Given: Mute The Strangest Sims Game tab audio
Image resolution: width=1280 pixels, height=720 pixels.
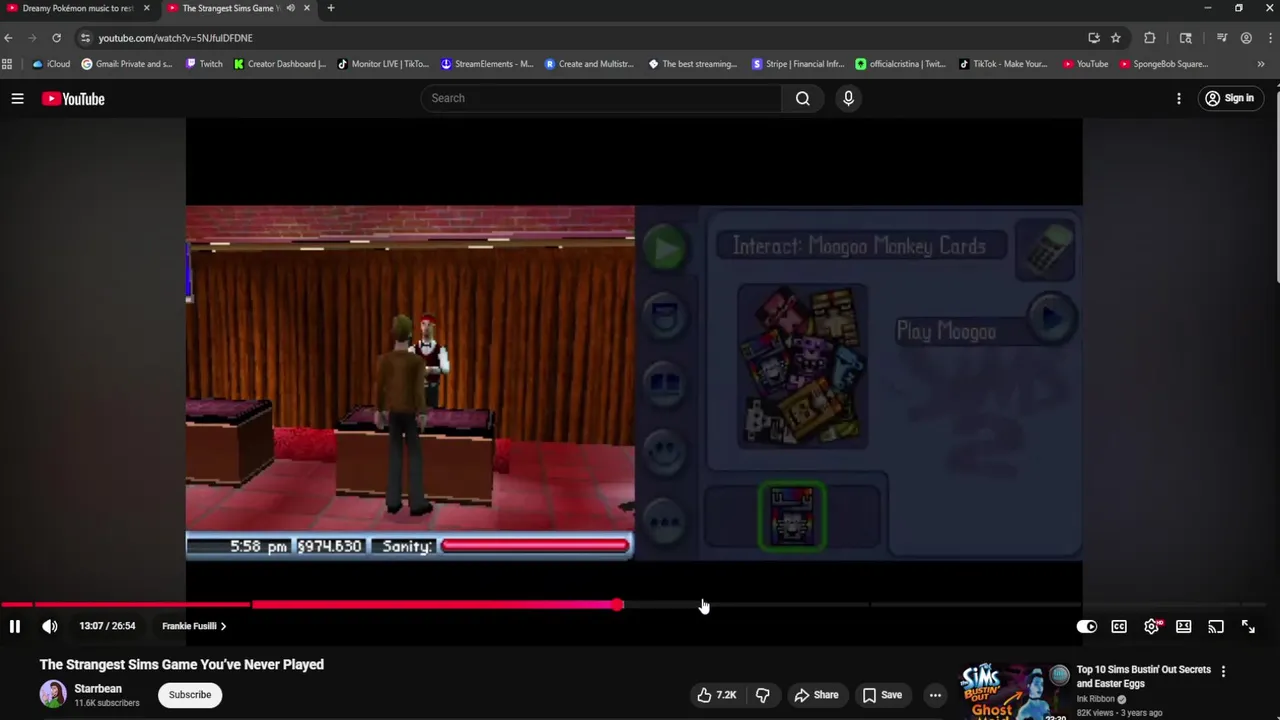Looking at the screenshot, I should (x=290, y=8).
